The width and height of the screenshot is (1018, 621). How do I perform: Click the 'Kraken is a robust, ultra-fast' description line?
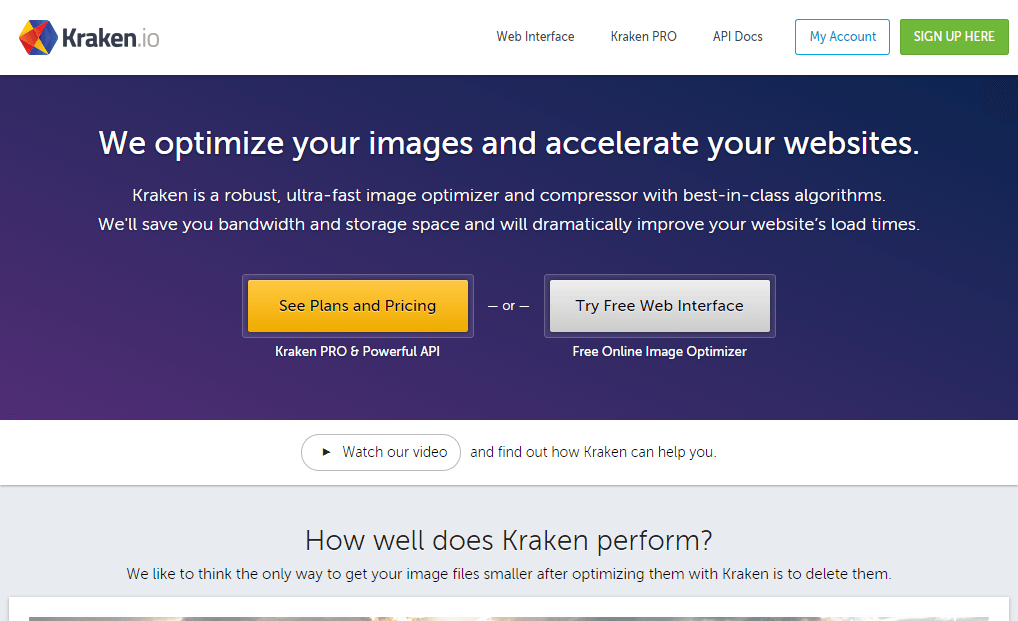508,195
